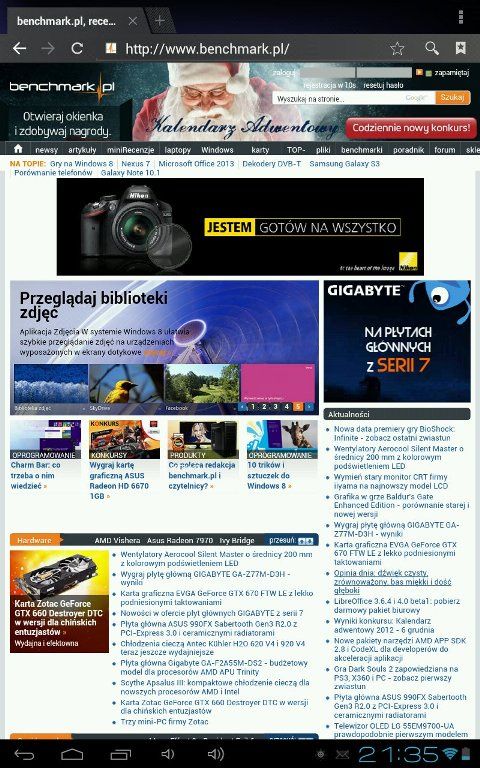Viewport: 480px width, 768px height.
Task: Open the karty menu item
Action: [260, 150]
